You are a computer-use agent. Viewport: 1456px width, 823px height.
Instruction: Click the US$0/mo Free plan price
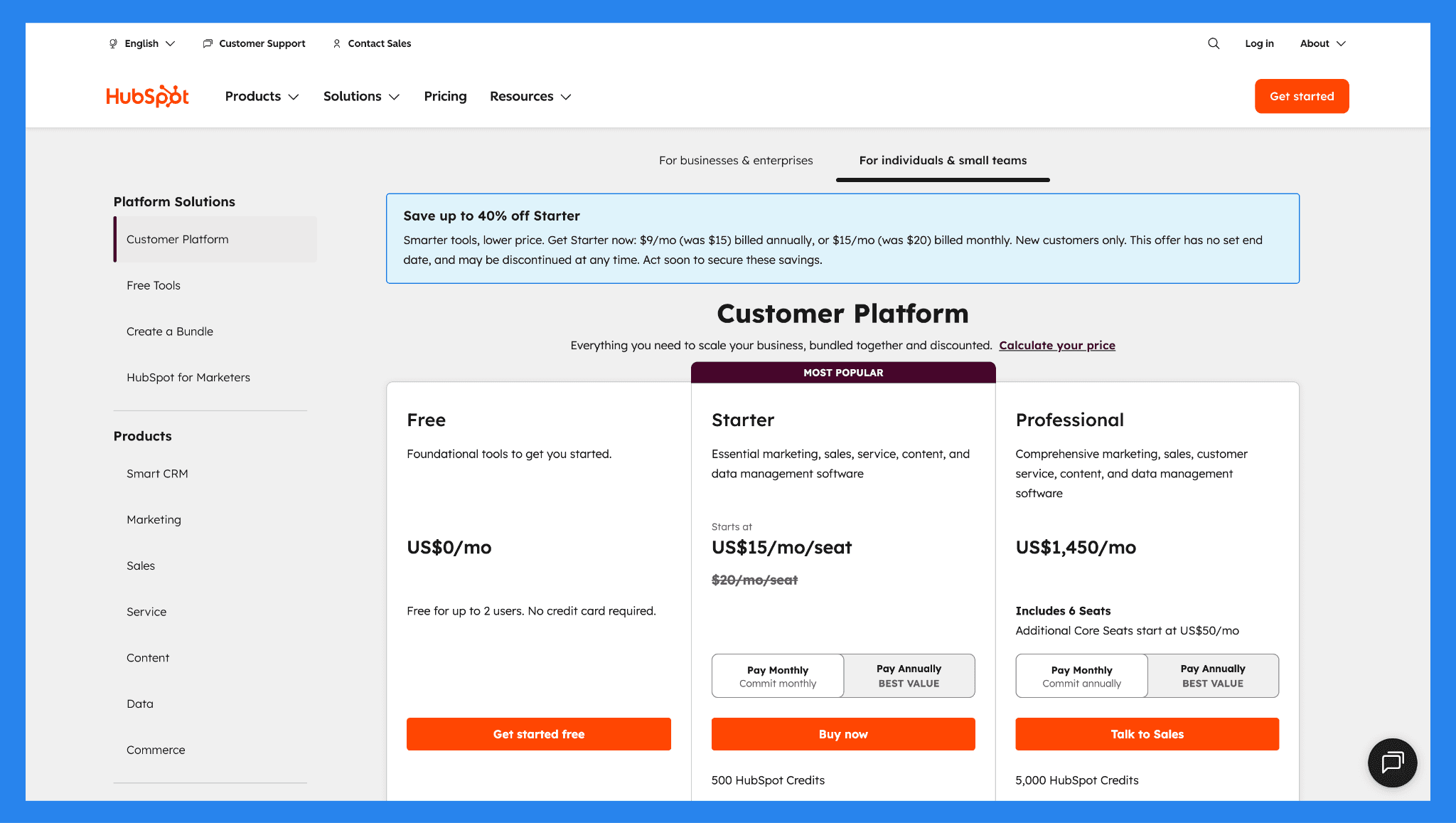449,547
